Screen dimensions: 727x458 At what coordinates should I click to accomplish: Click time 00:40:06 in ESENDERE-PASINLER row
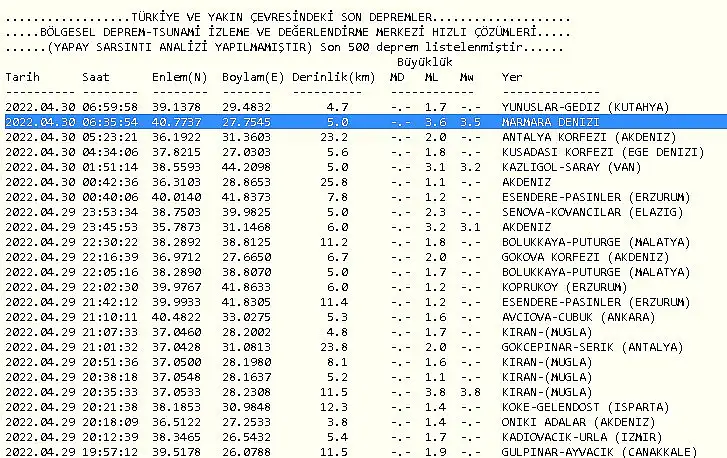[x=110, y=197]
